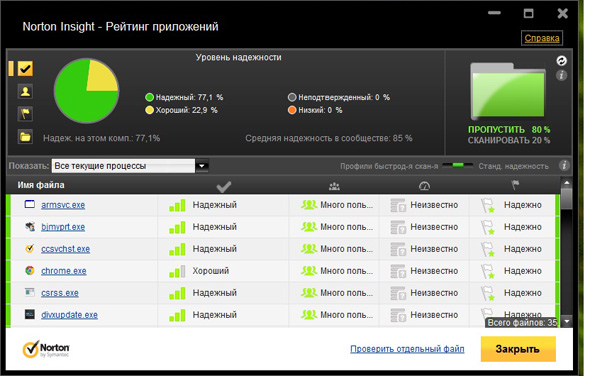Click Хороший rating in chrome.exe row
Image resolution: width=590 pixels, height=376 pixels.
(x=211, y=271)
